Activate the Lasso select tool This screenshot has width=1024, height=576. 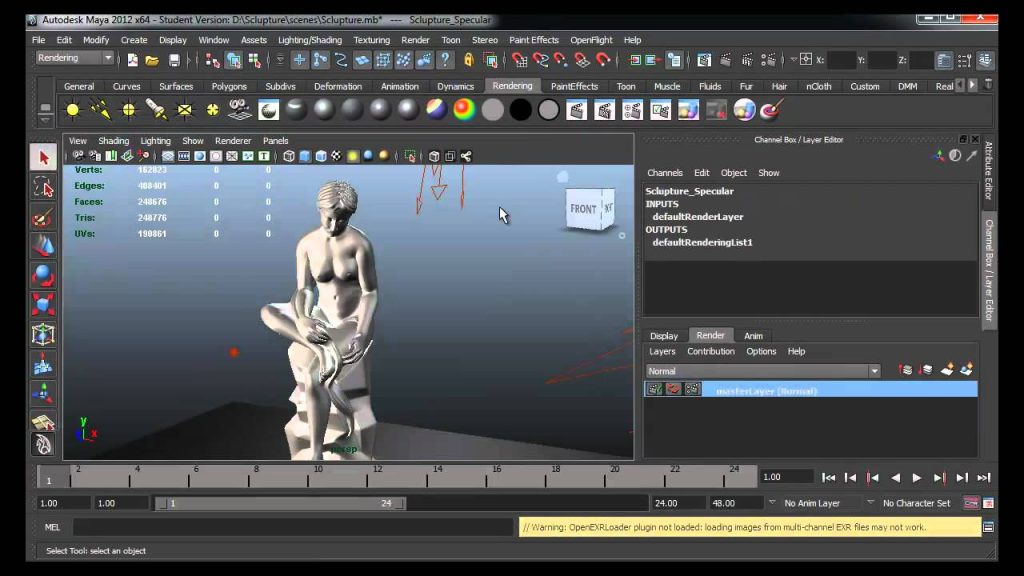coord(43,188)
